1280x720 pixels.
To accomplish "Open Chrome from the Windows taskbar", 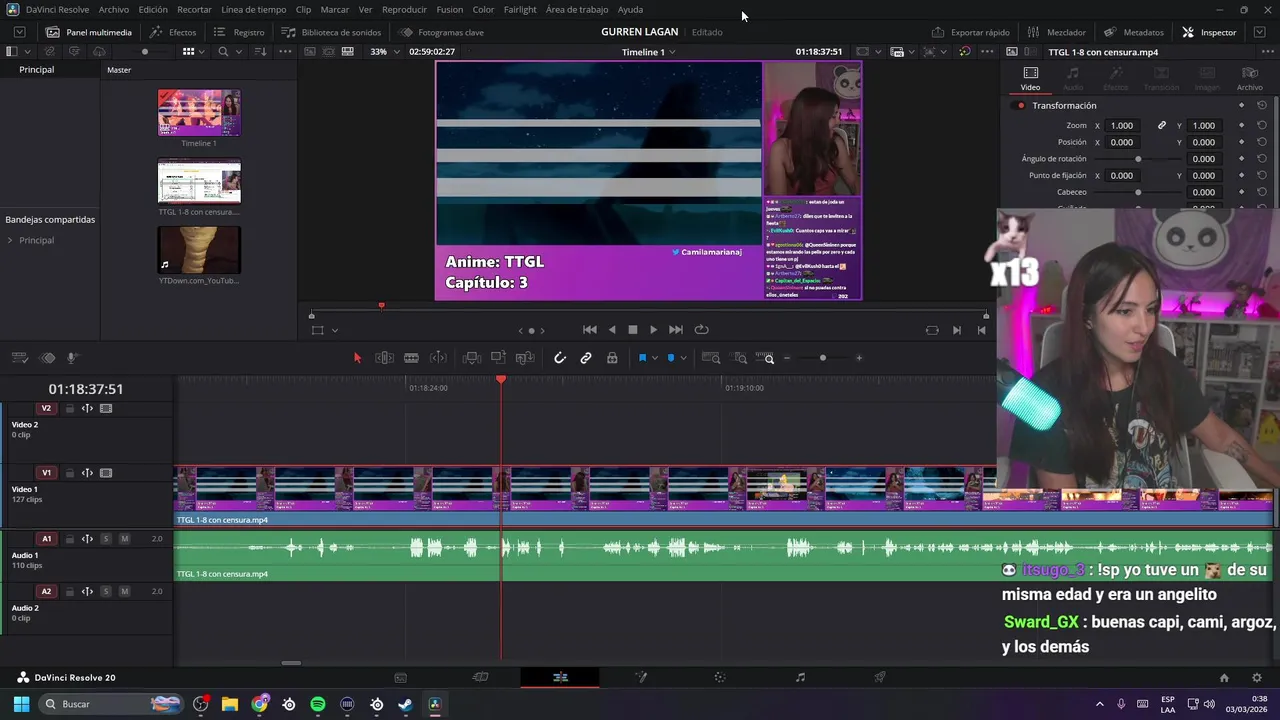I will pos(260,704).
